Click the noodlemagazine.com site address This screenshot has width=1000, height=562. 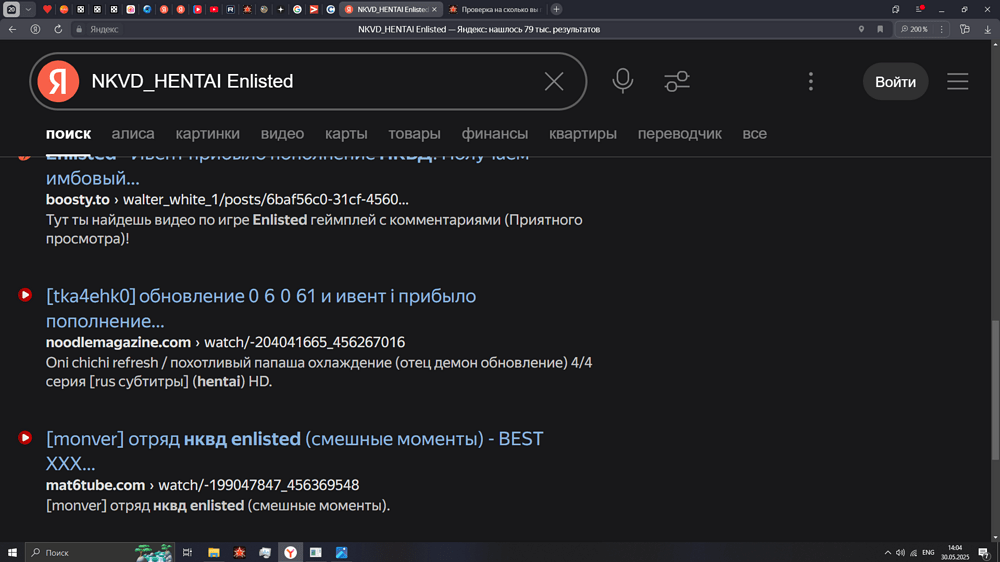pos(118,343)
